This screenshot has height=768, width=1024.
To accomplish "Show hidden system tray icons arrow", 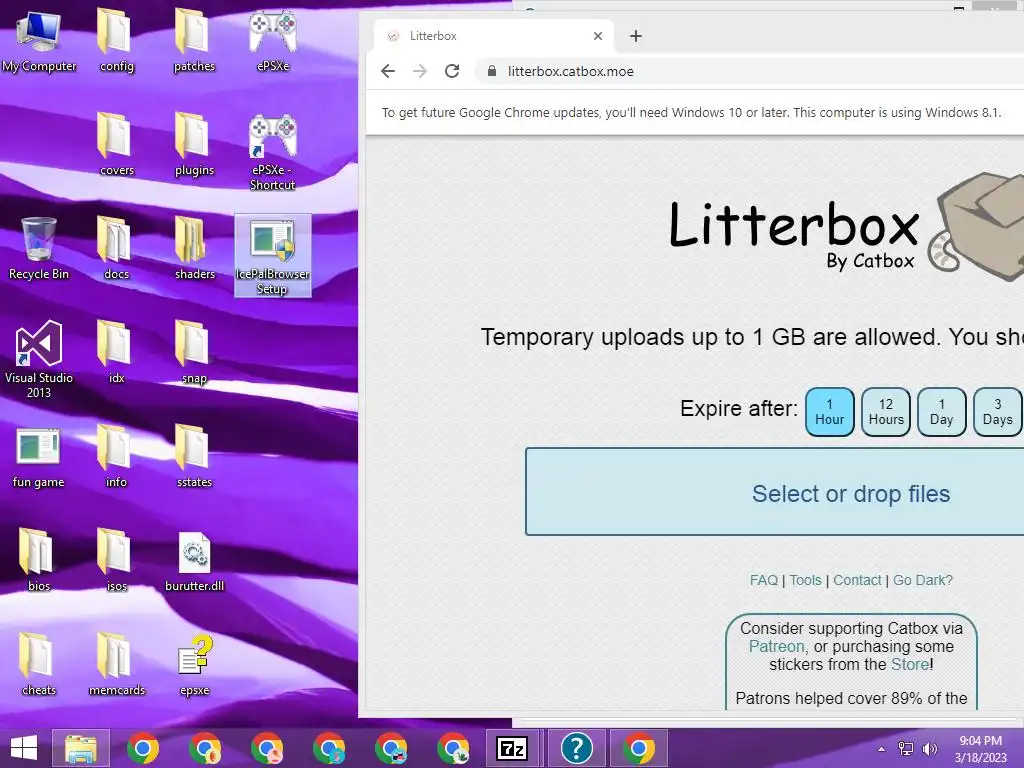I will (x=881, y=749).
